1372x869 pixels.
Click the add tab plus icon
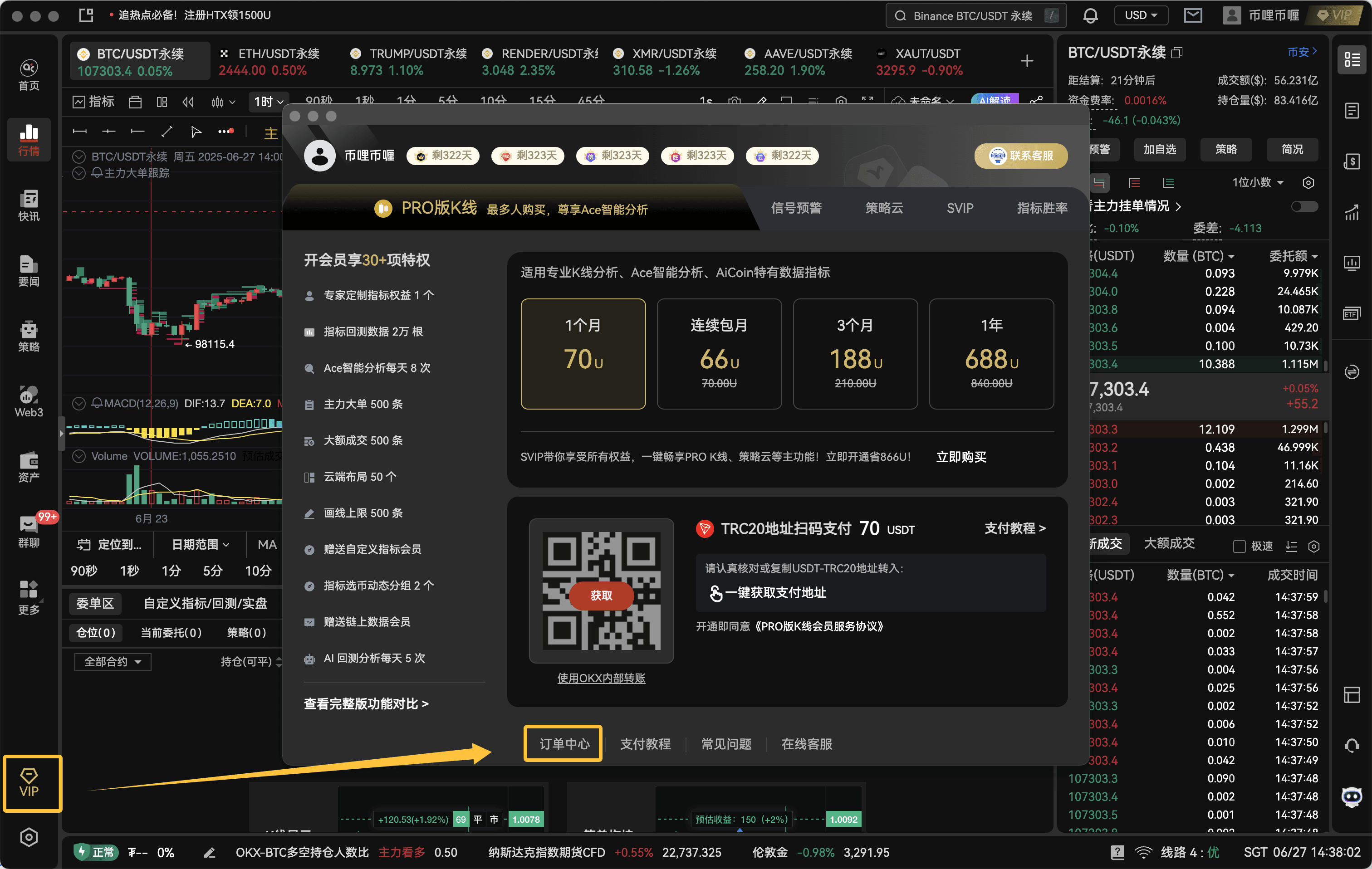(1027, 61)
